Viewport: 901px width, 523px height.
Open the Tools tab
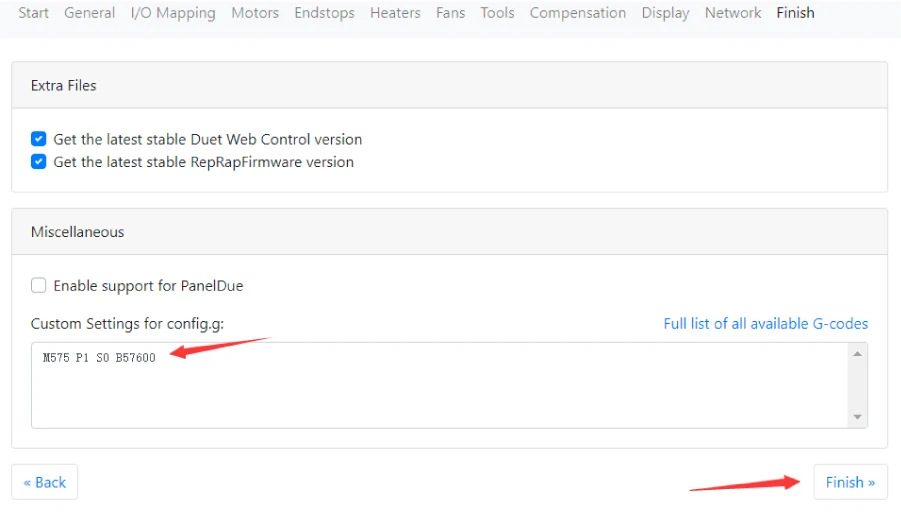coord(497,13)
